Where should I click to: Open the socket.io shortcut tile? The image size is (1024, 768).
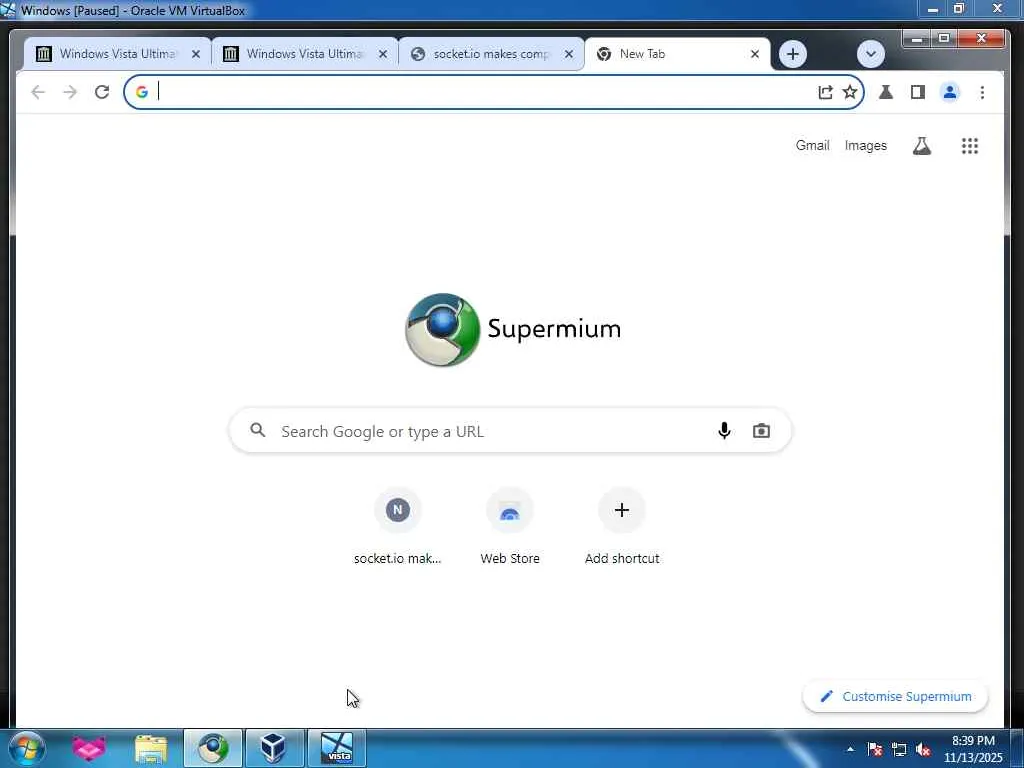(x=397, y=526)
